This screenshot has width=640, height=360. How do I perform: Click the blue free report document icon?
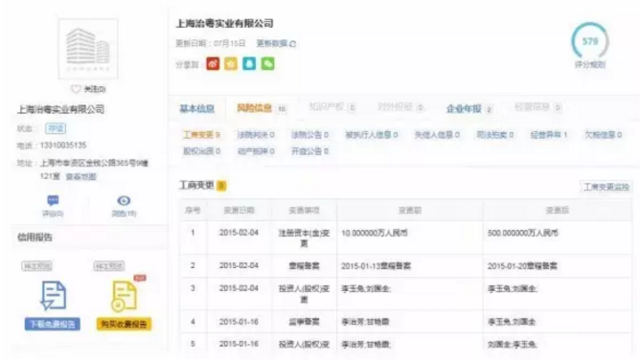click(x=53, y=296)
